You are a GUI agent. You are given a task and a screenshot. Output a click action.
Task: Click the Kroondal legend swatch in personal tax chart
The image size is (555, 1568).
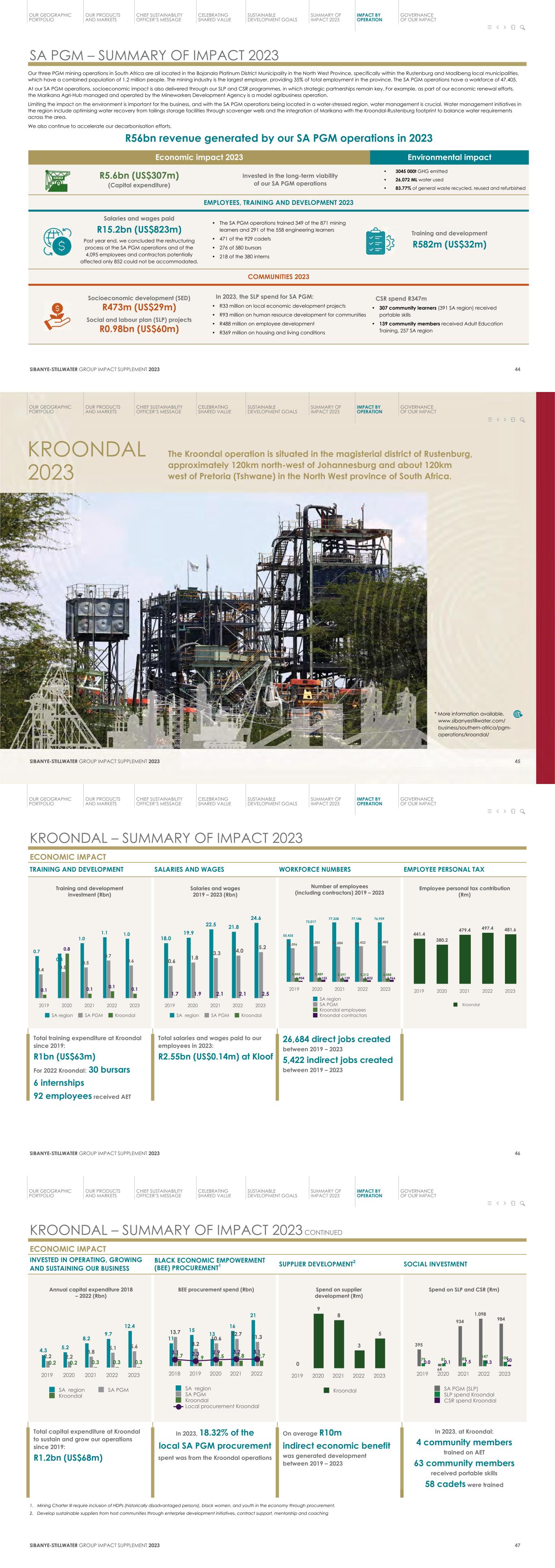(x=456, y=1005)
